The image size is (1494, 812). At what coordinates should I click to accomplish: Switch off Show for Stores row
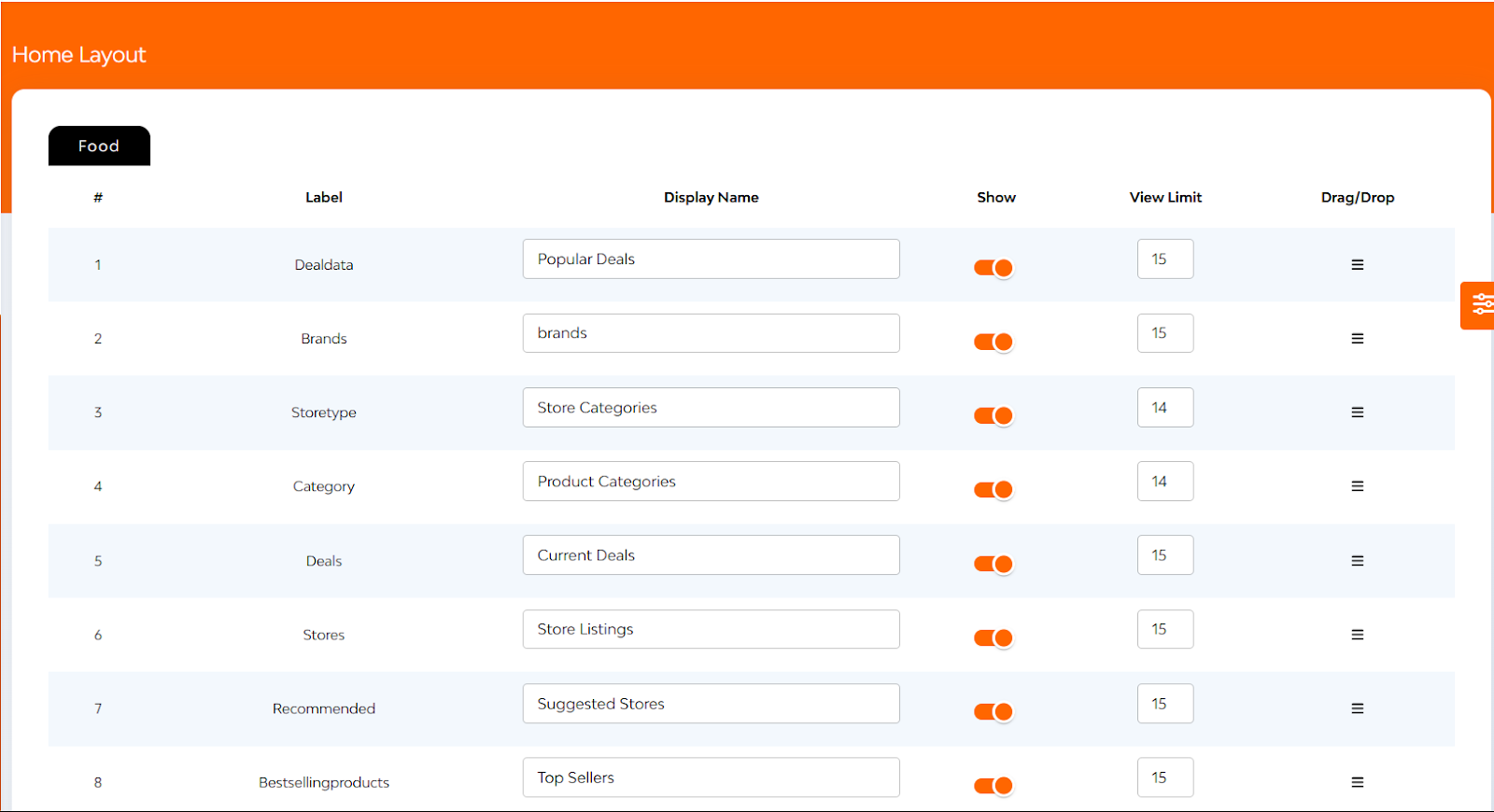click(x=994, y=637)
